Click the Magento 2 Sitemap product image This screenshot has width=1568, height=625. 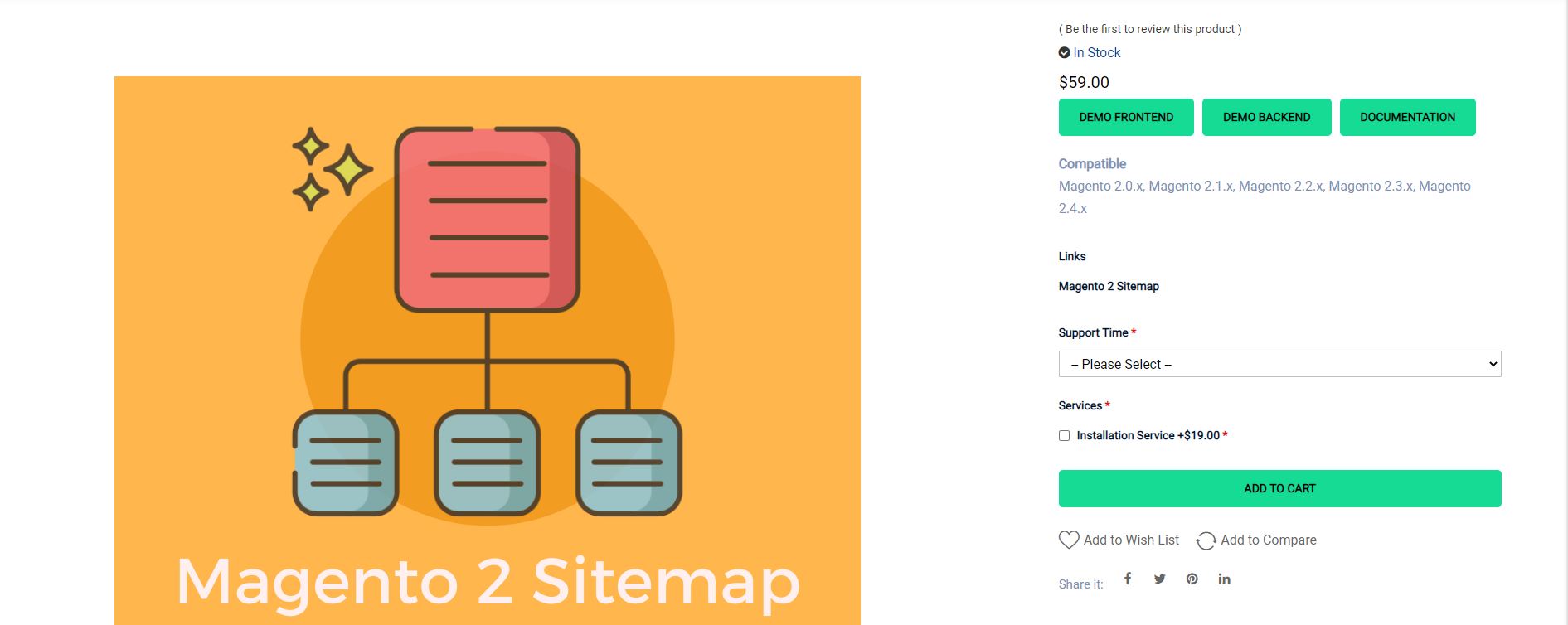click(488, 351)
